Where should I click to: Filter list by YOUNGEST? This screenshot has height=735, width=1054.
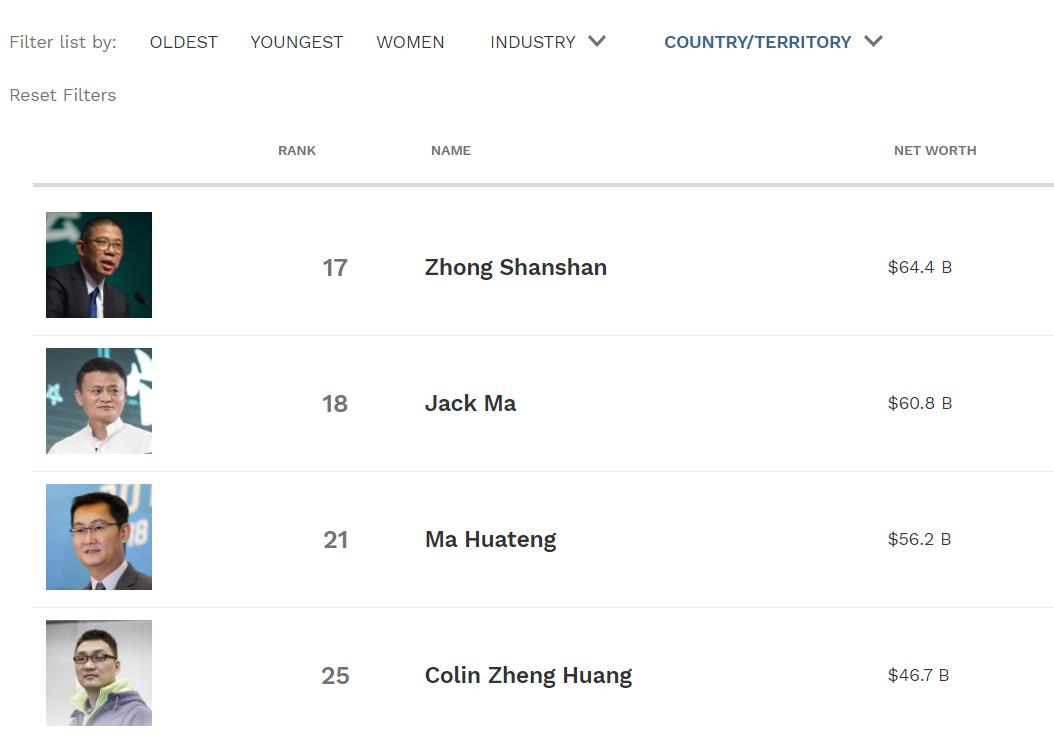pyautogui.click(x=296, y=42)
